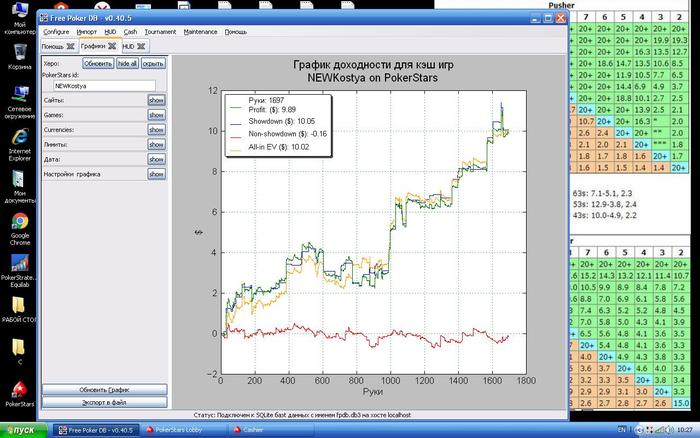This screenshot has height=438, width=700.
Task: Click the Экспорт в файл button
Action: pyautogui.click(x=104, y=402)
